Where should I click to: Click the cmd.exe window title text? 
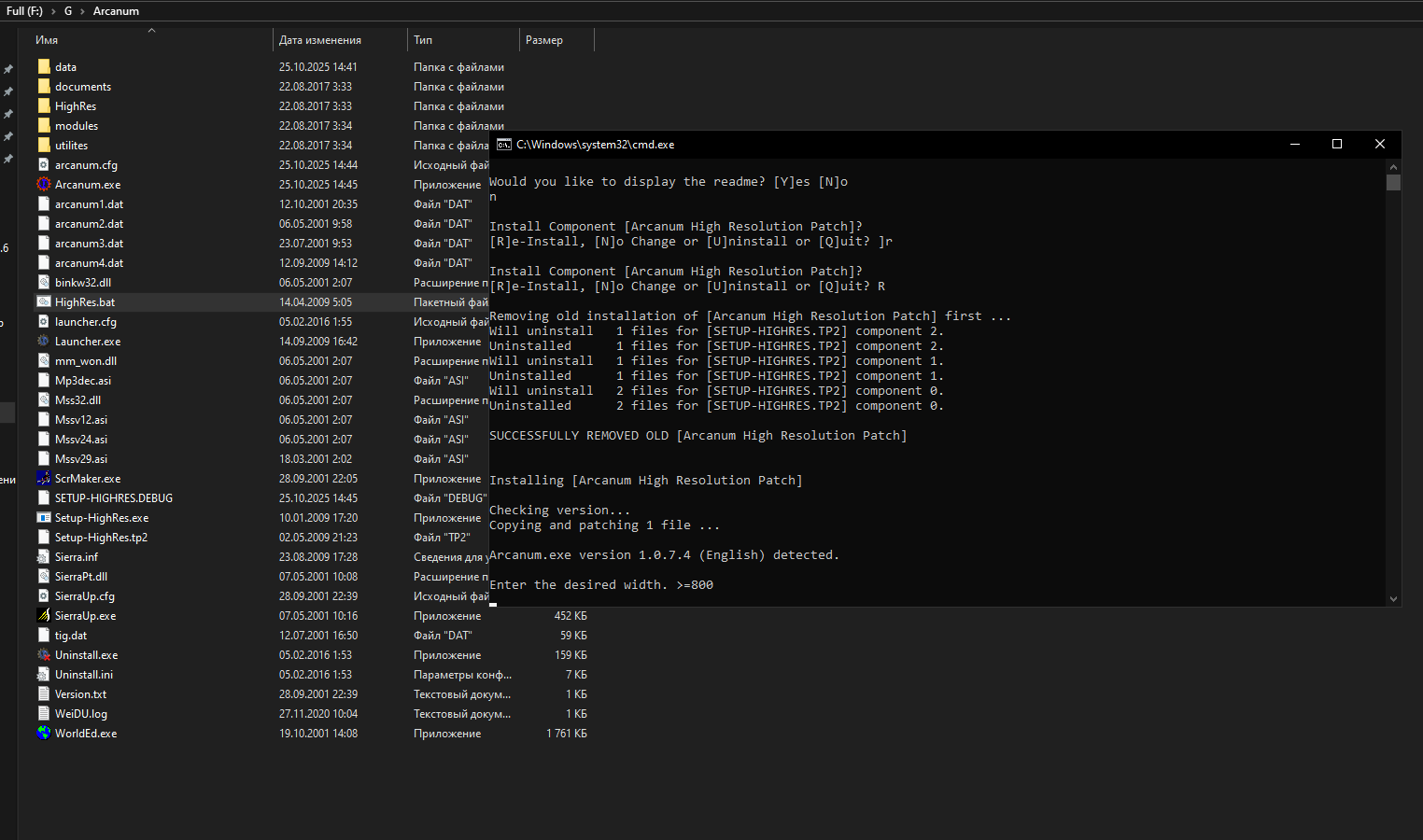pyautogui.click(x=596, y=145)
